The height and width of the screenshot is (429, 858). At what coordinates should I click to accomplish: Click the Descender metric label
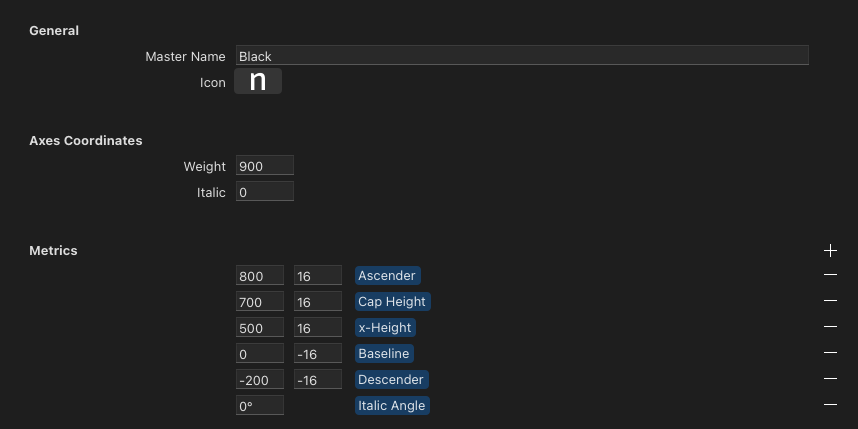coord(391,380)
